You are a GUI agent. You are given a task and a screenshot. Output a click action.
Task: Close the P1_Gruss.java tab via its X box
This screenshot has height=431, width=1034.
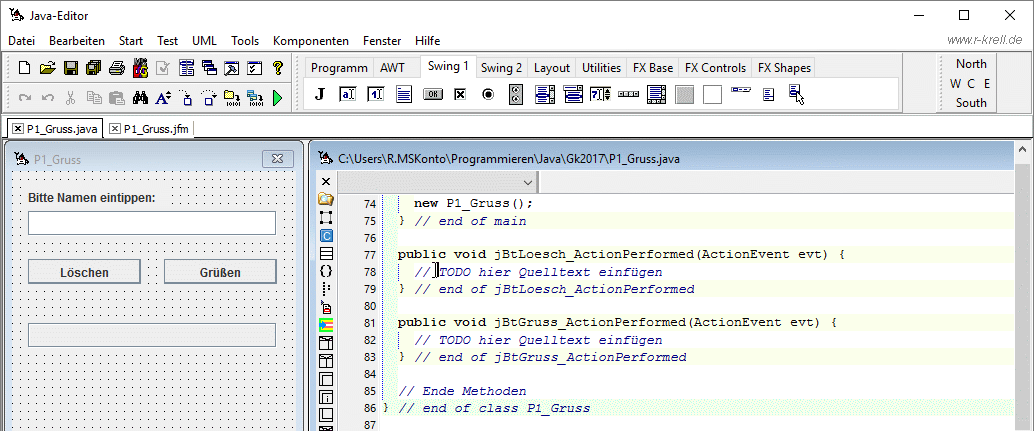click(x=18, y=129)
